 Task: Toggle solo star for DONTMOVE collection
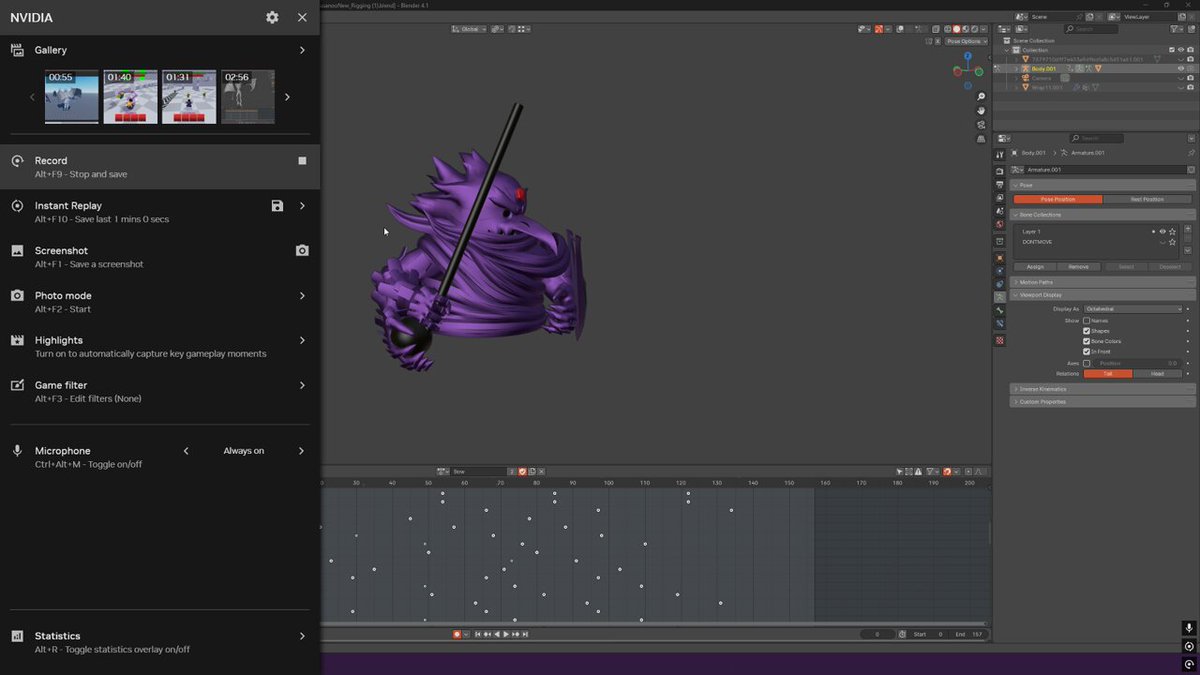pyautogui.click(x=1172, y=242)
